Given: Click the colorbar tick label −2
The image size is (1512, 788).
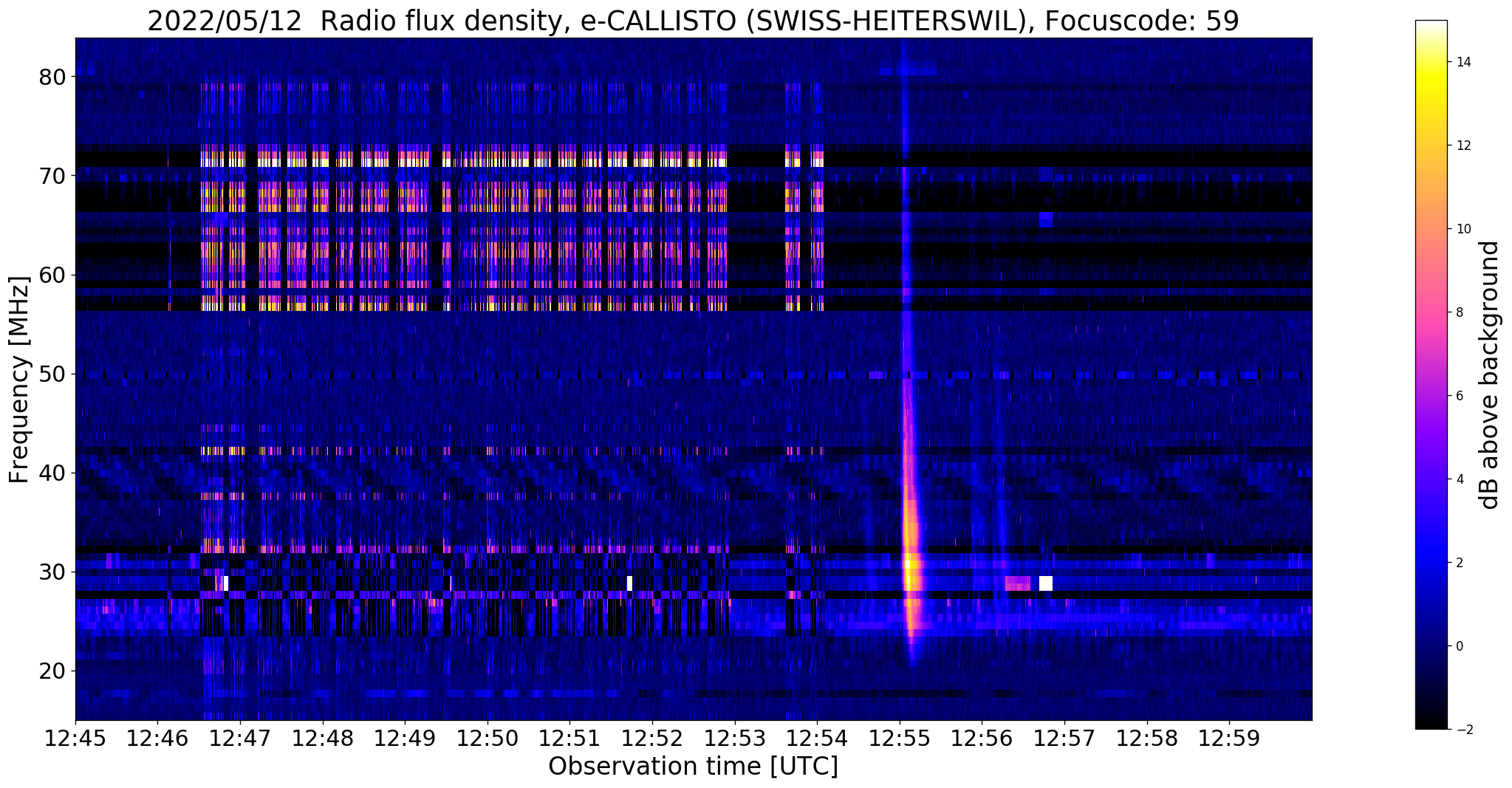Looking at the screenshot, I should click(x=1463, y=730).
